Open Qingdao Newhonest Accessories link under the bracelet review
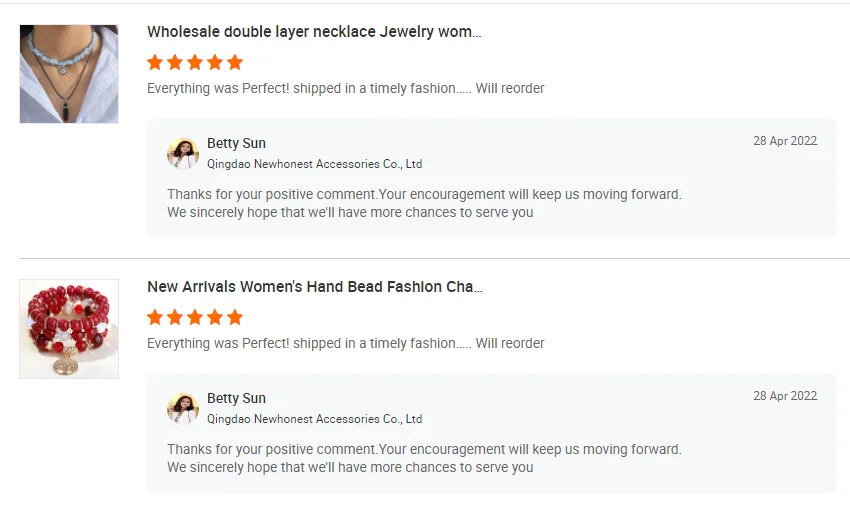The width and height of the screenshot is (850, 508). [x=314, y=419]
